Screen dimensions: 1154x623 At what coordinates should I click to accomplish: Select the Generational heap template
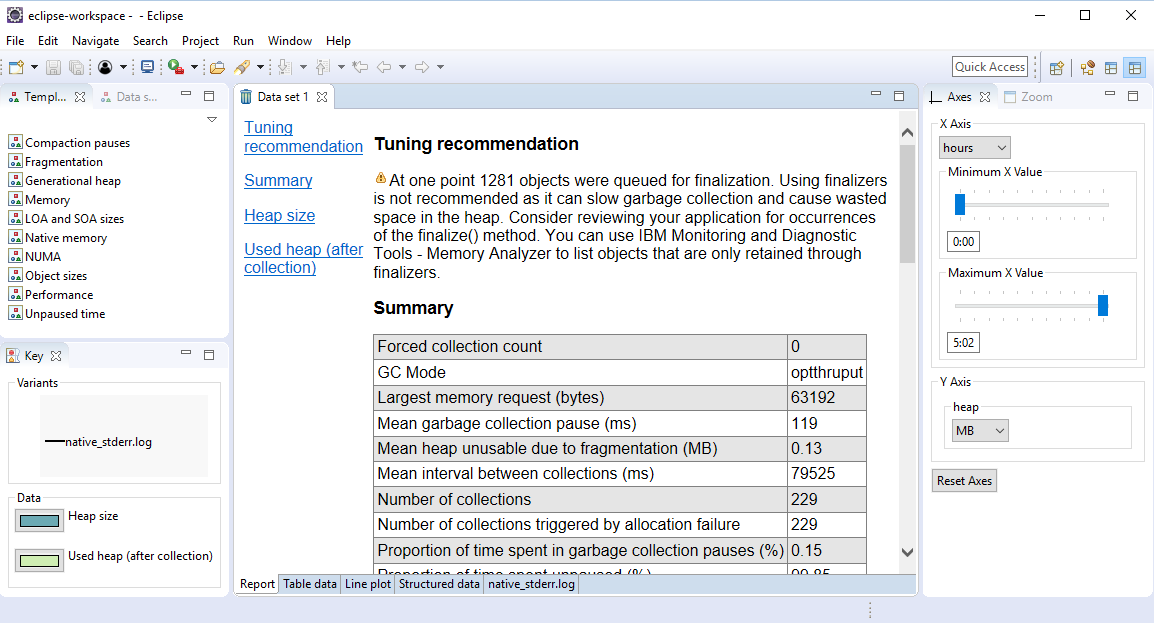tap(65, 181)
